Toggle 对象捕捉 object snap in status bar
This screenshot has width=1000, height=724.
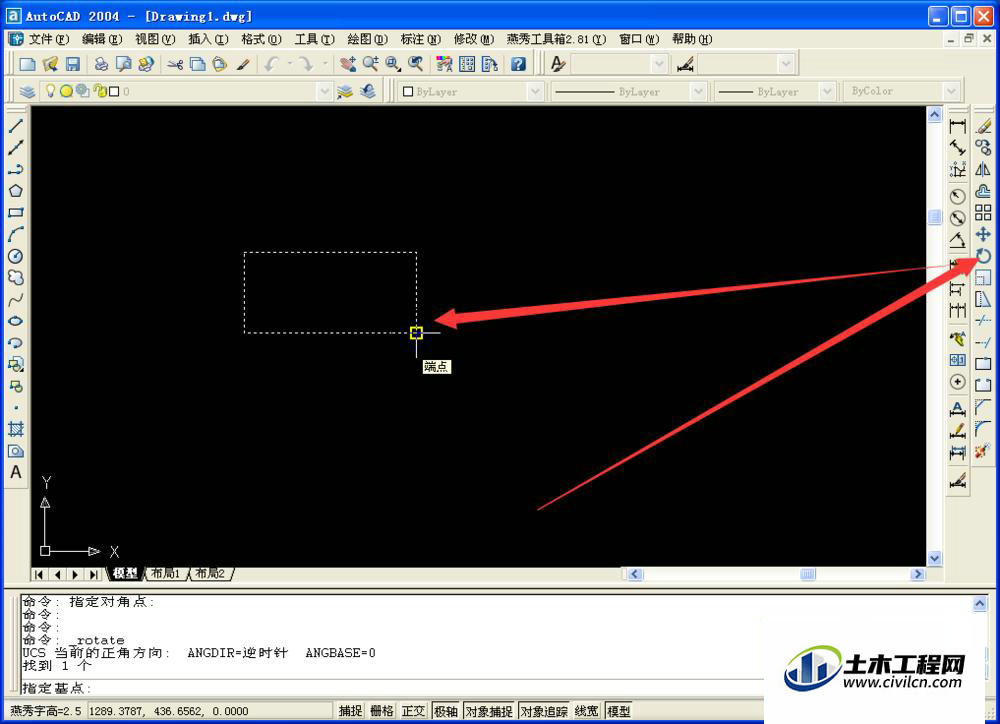pos(489,711)
